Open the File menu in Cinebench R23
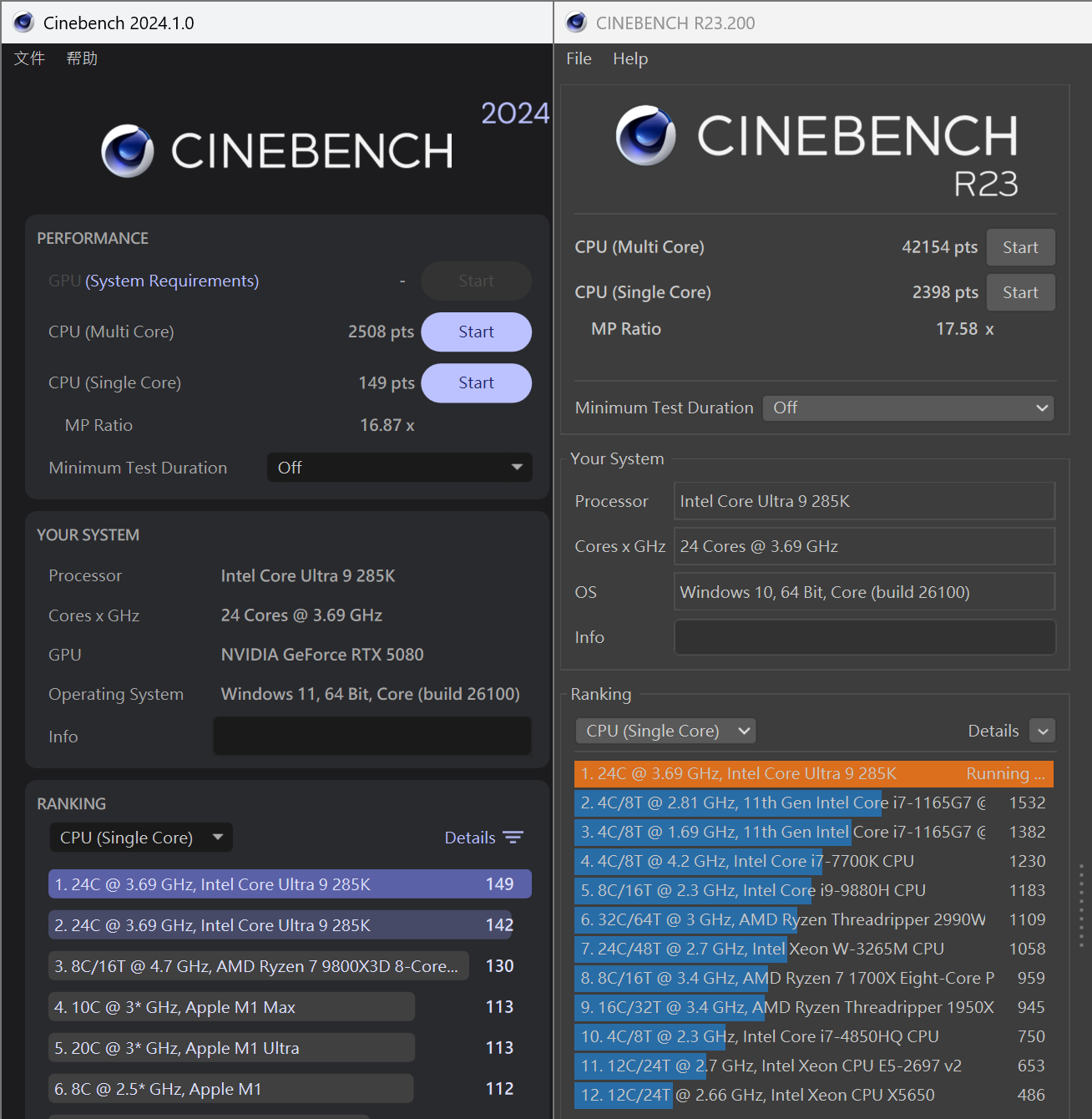 coord(579,58)
